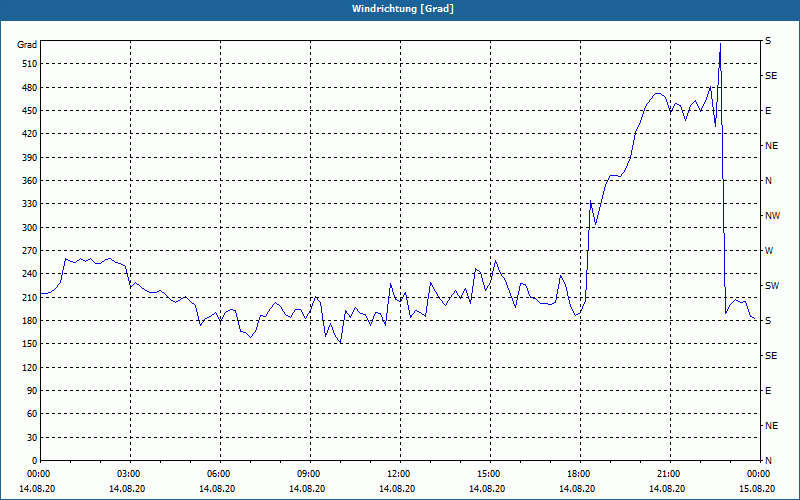
Task: Click the 00:00 label above 15.08.20
Action: (759, 474)
